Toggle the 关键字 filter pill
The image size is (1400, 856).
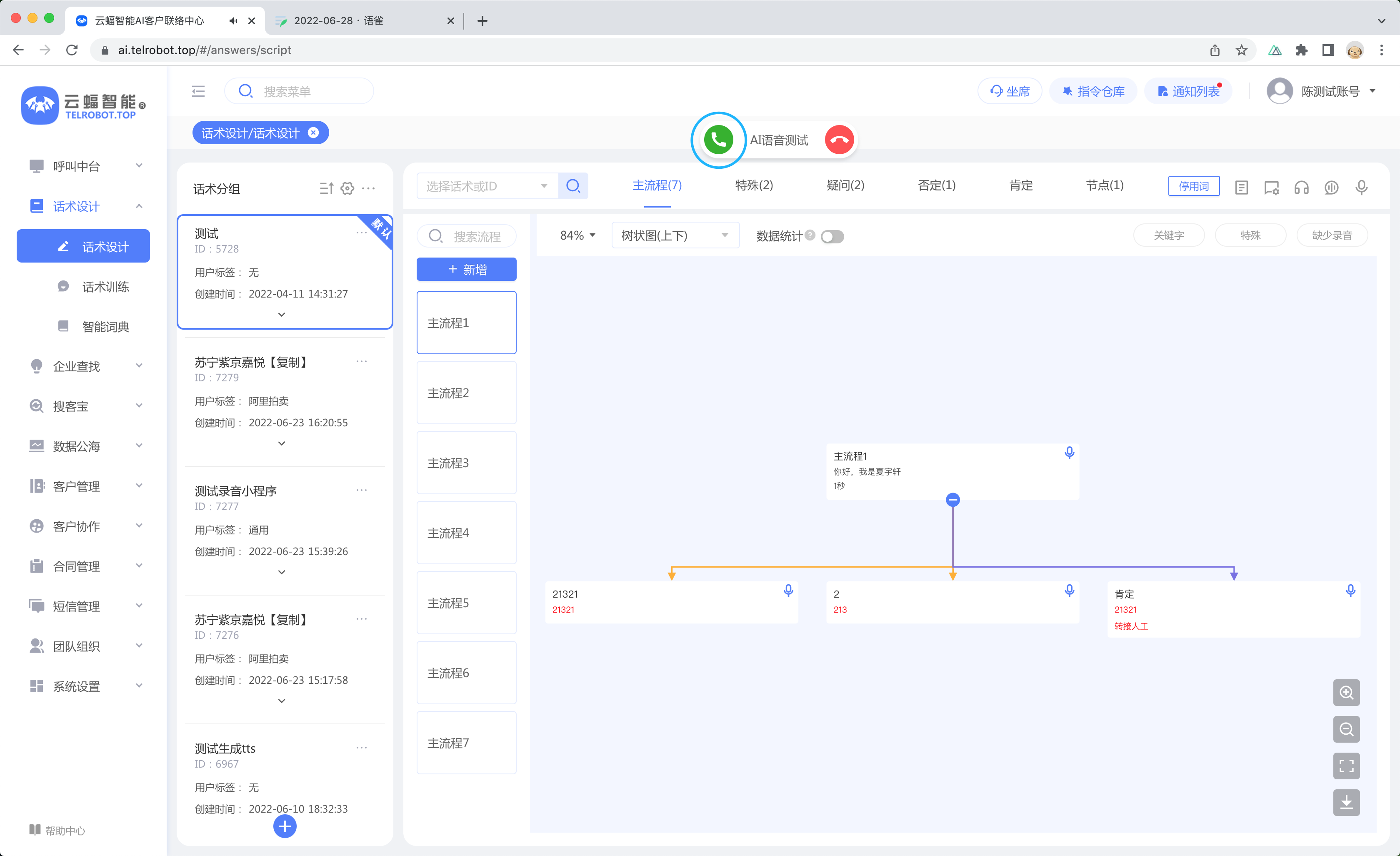point(1168,235)
